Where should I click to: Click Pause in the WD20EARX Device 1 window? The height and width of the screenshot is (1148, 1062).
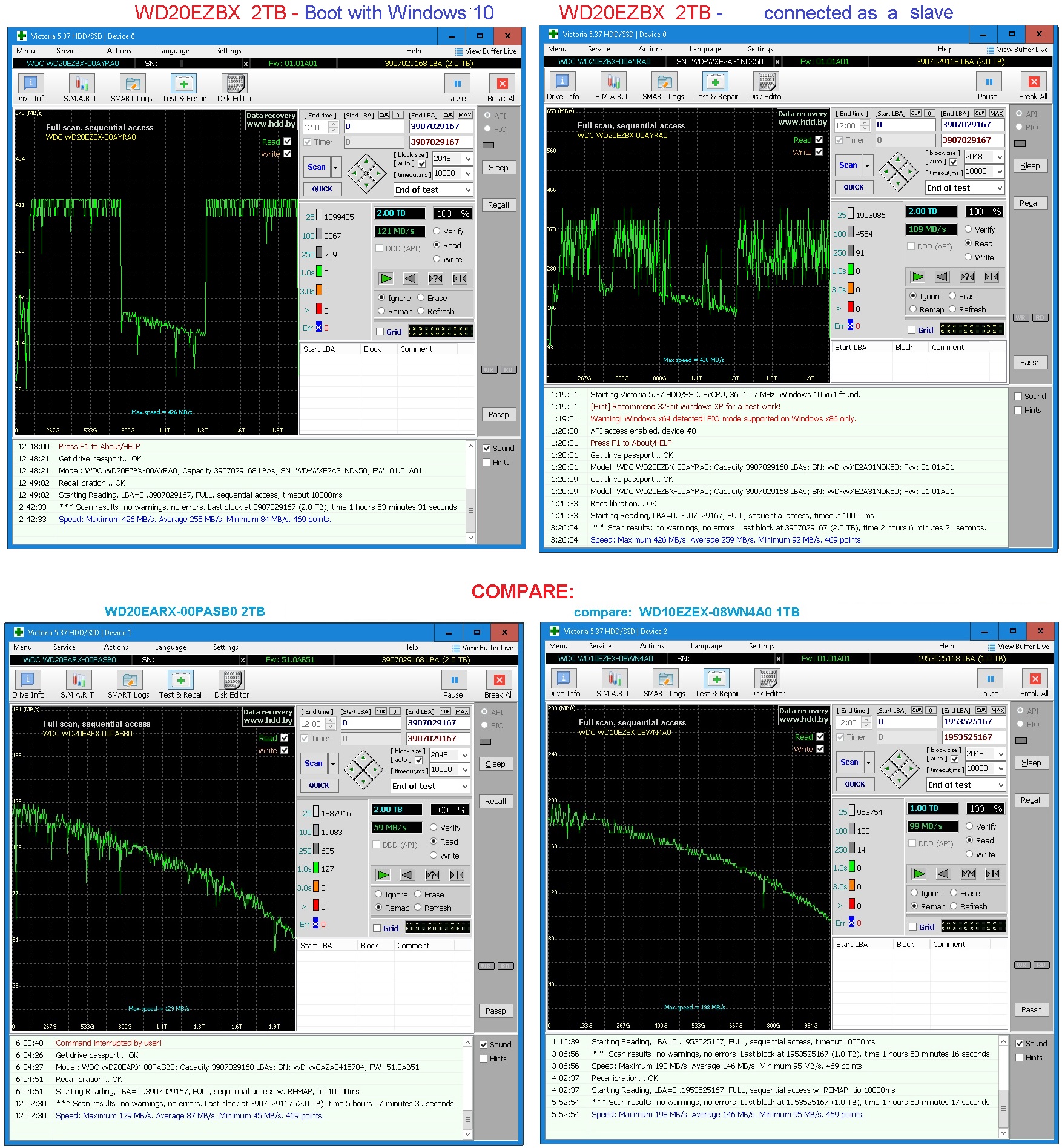pyautogui.click(x=453, y=684)
